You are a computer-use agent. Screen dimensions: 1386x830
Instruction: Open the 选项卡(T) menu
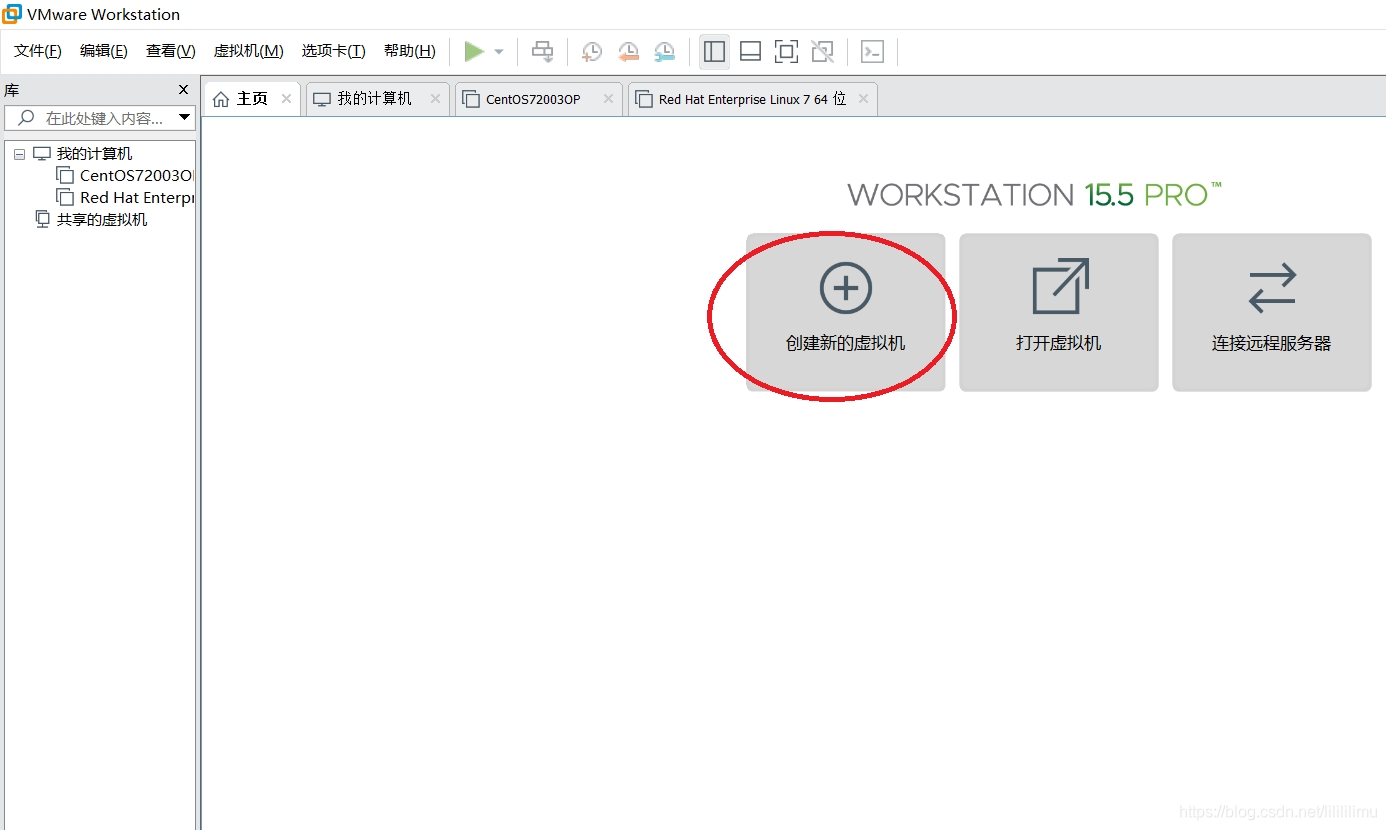(x=334, y=51)
